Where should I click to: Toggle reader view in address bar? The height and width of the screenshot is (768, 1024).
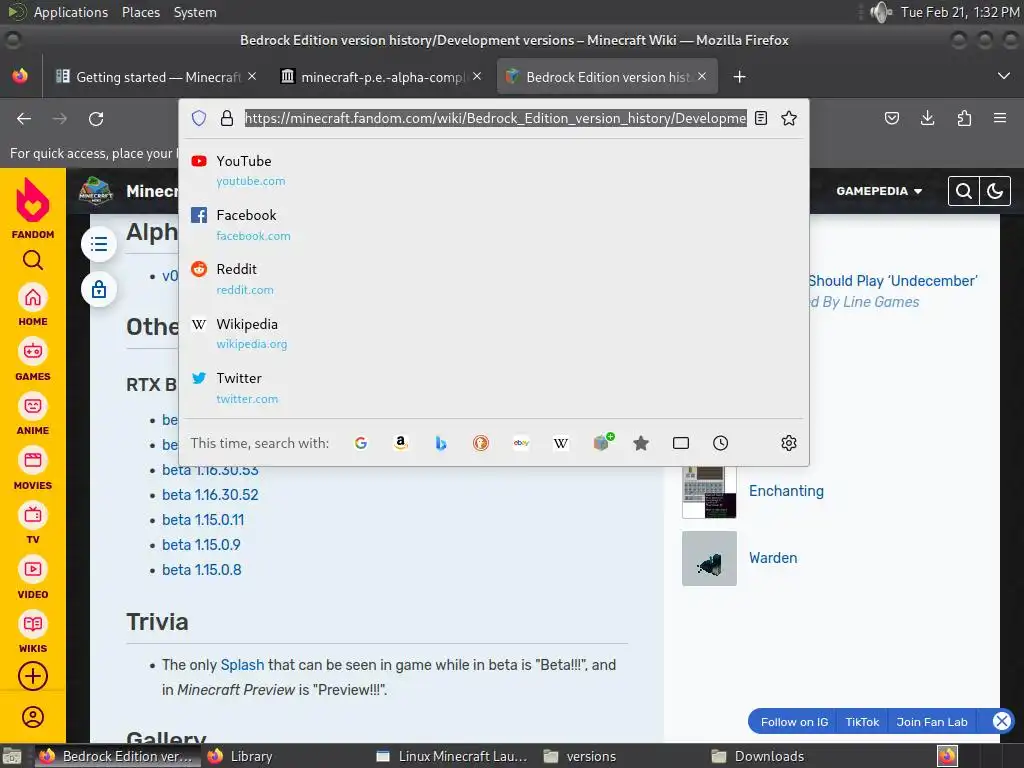761,118
